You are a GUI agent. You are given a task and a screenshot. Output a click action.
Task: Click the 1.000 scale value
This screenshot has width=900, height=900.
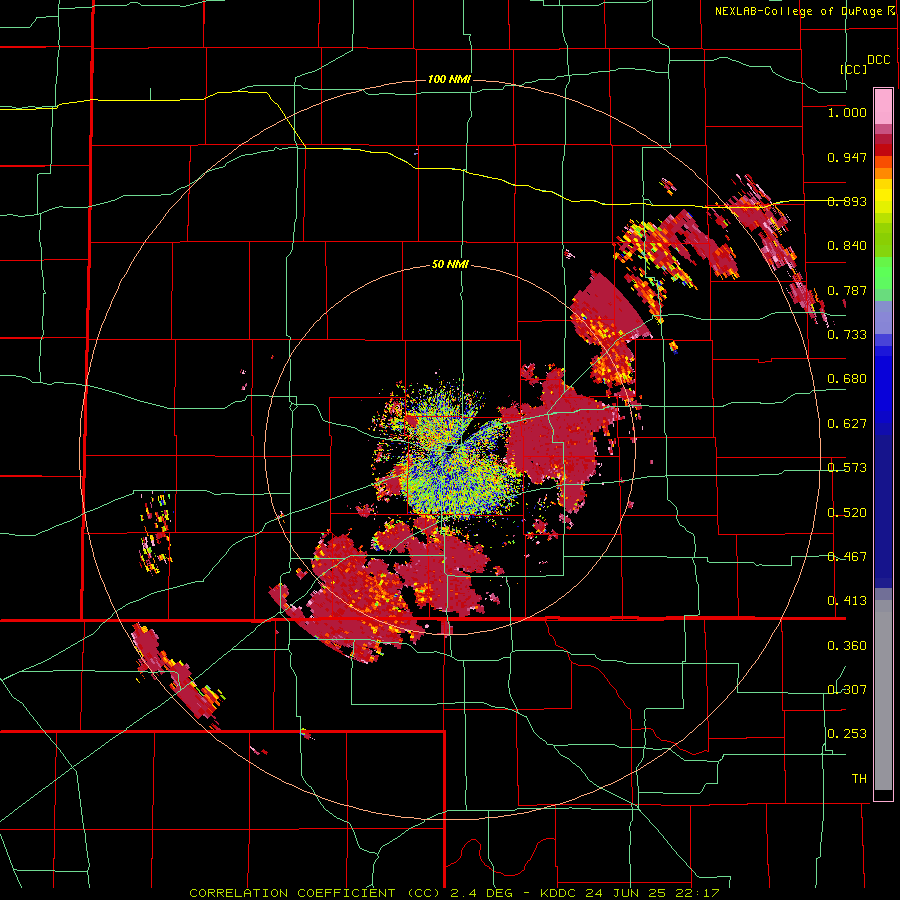[x=847, y=112]
